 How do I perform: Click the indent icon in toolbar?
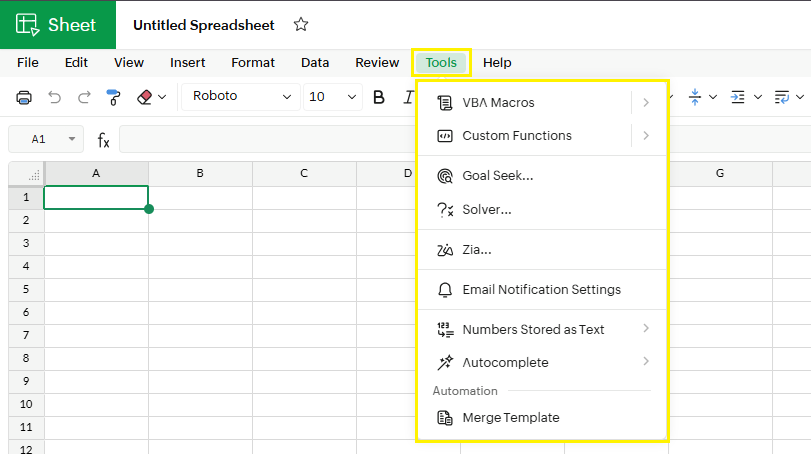(x=738, y=97)
